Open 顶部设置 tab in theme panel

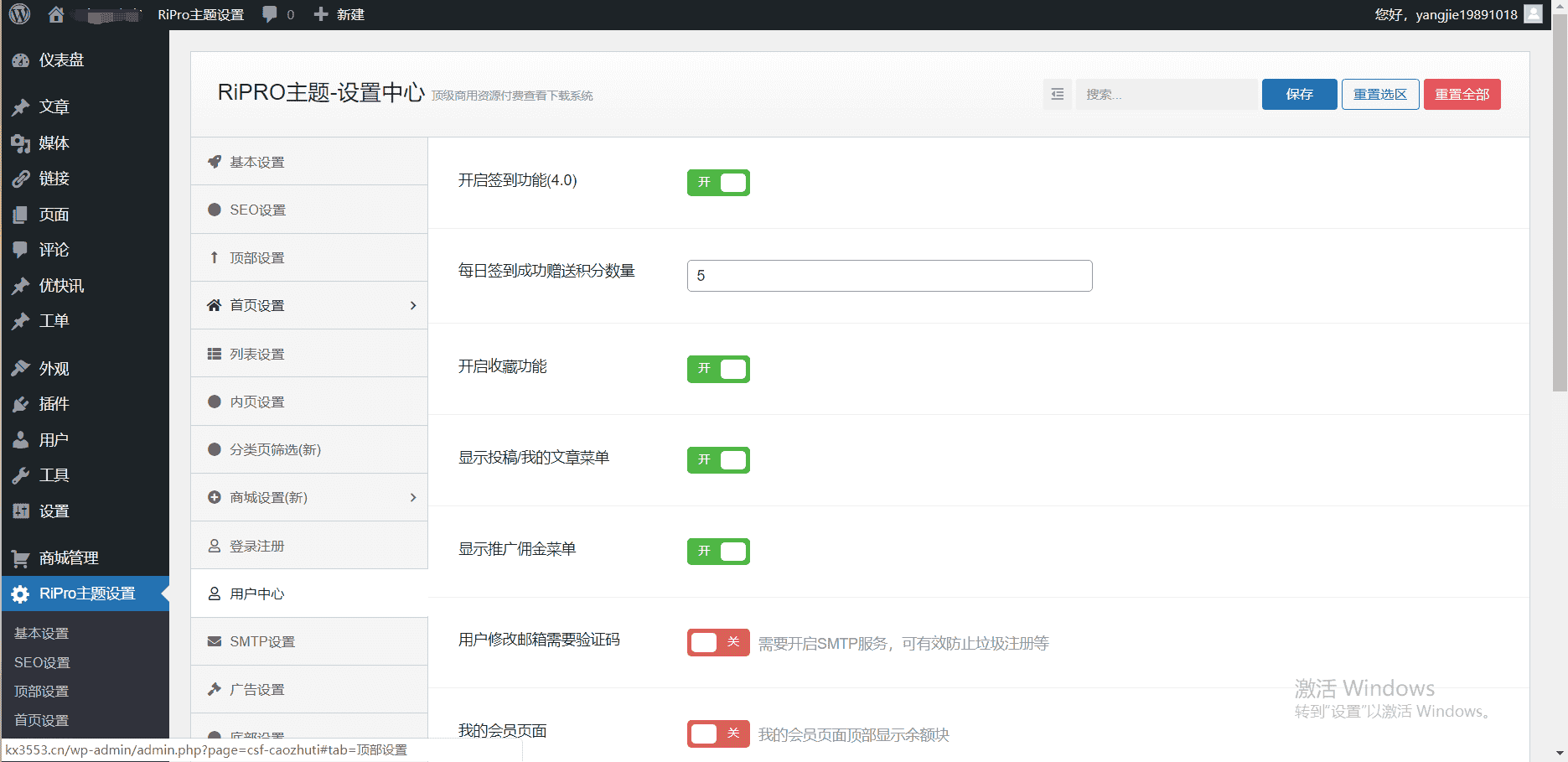(x=309, y=257)
